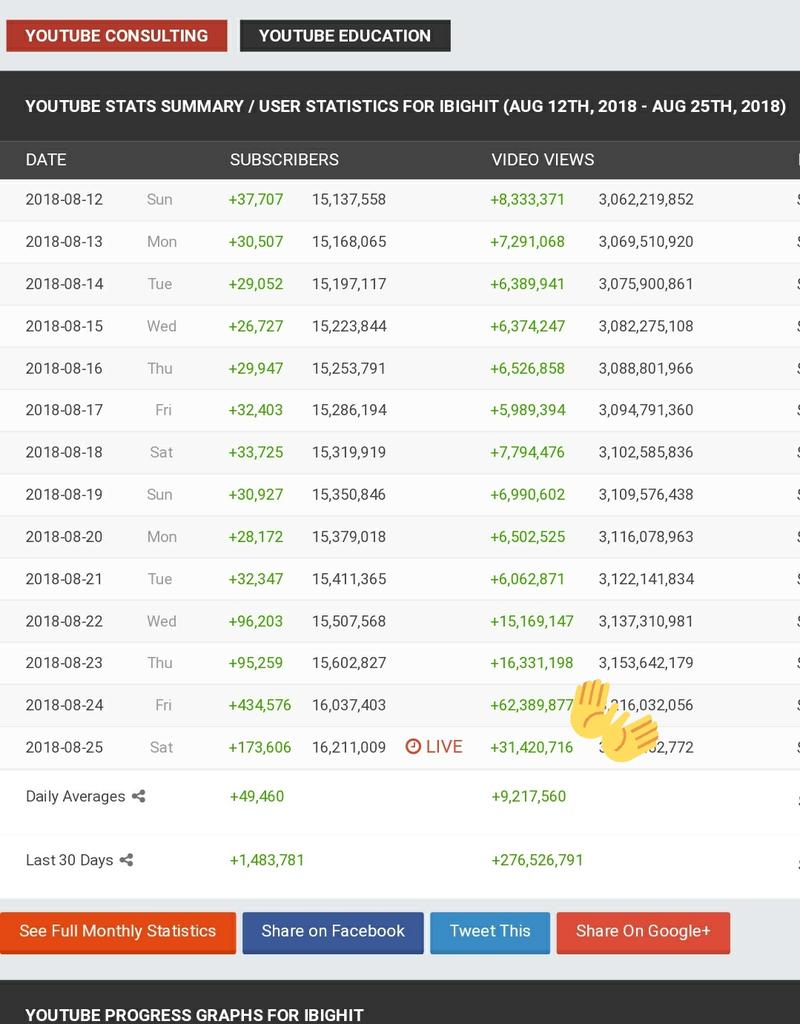Select date 2018-08-14 cell
Screen dimensions: 800x1024
click(x=64, y=284)
